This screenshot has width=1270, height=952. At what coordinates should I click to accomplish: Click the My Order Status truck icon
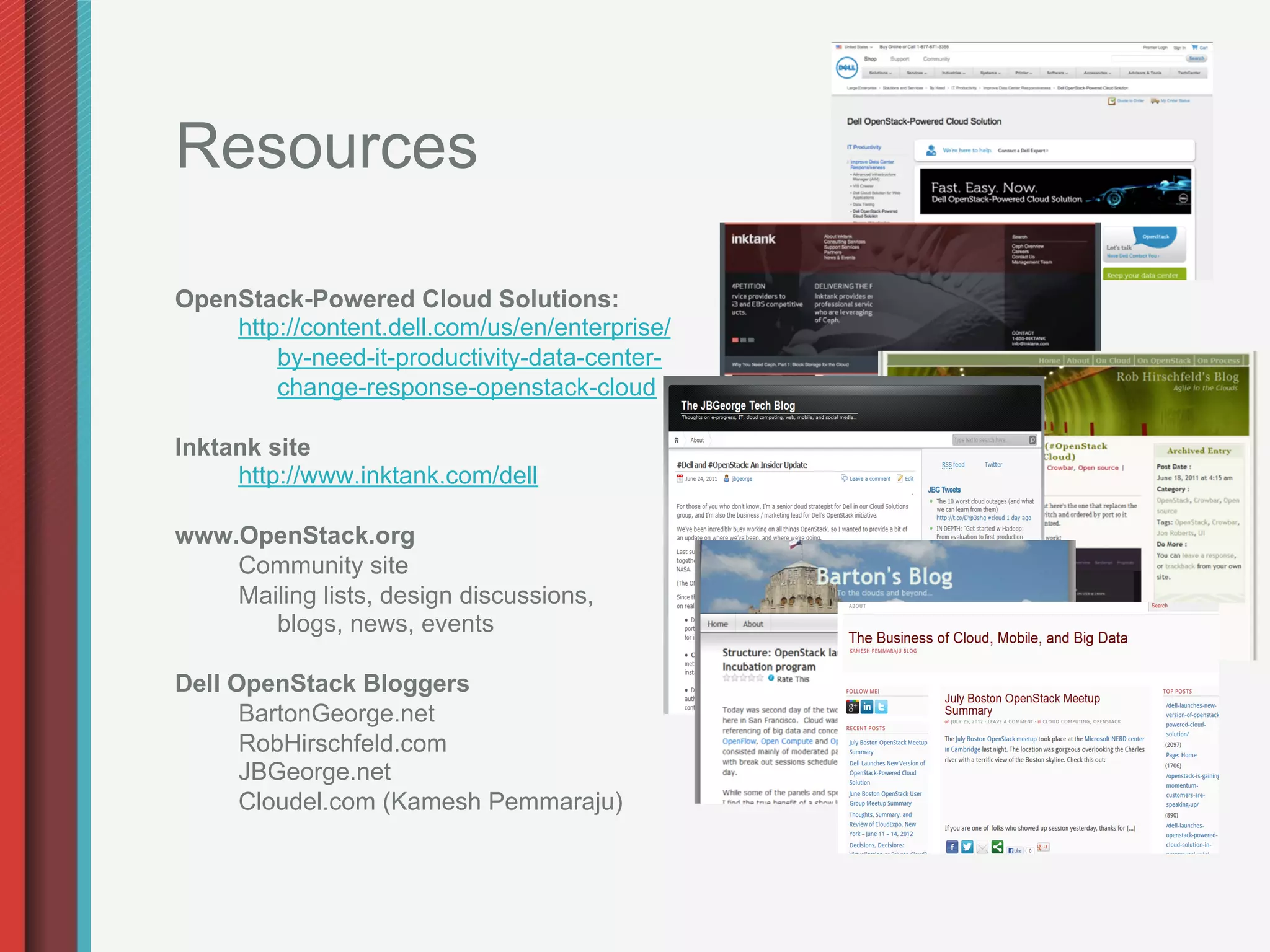pos(1155,100)
